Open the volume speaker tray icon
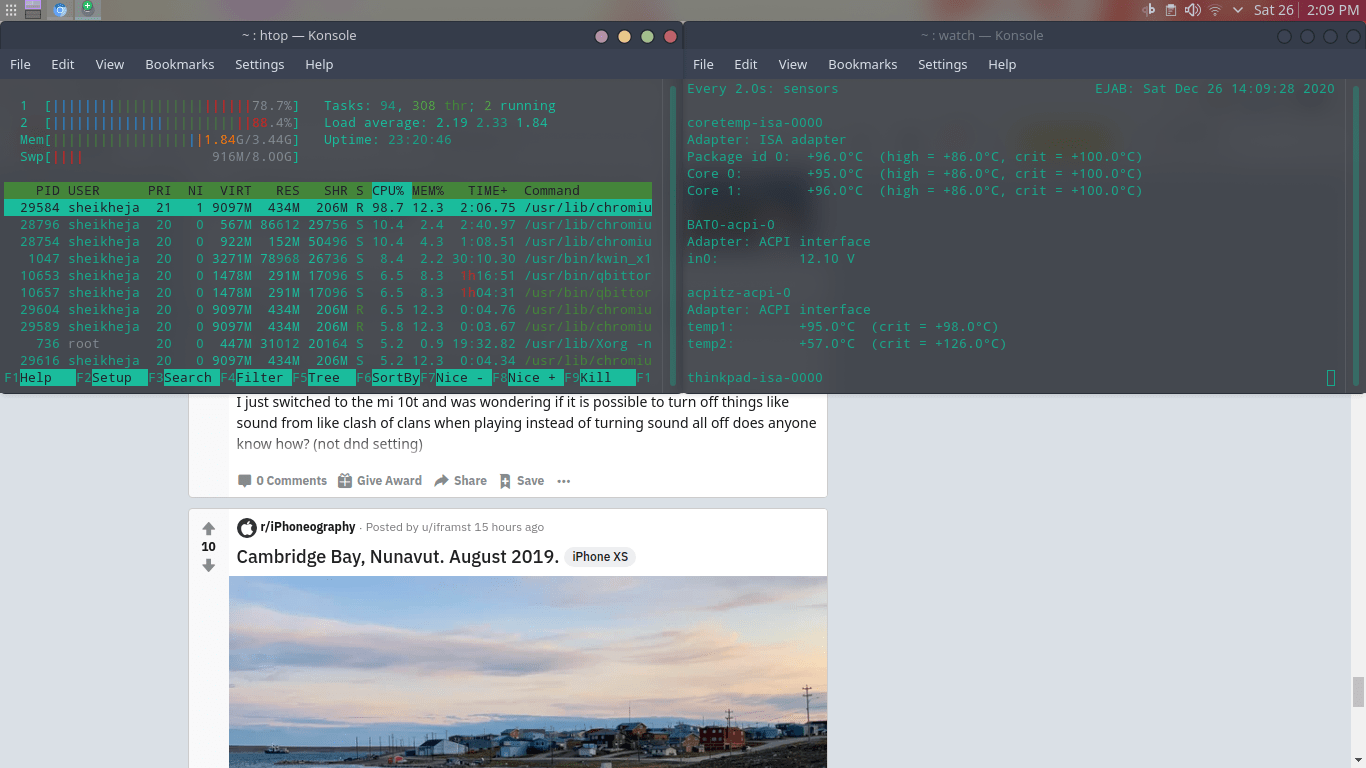This screenshot has height=768, width=1366. click(1192, 10)
